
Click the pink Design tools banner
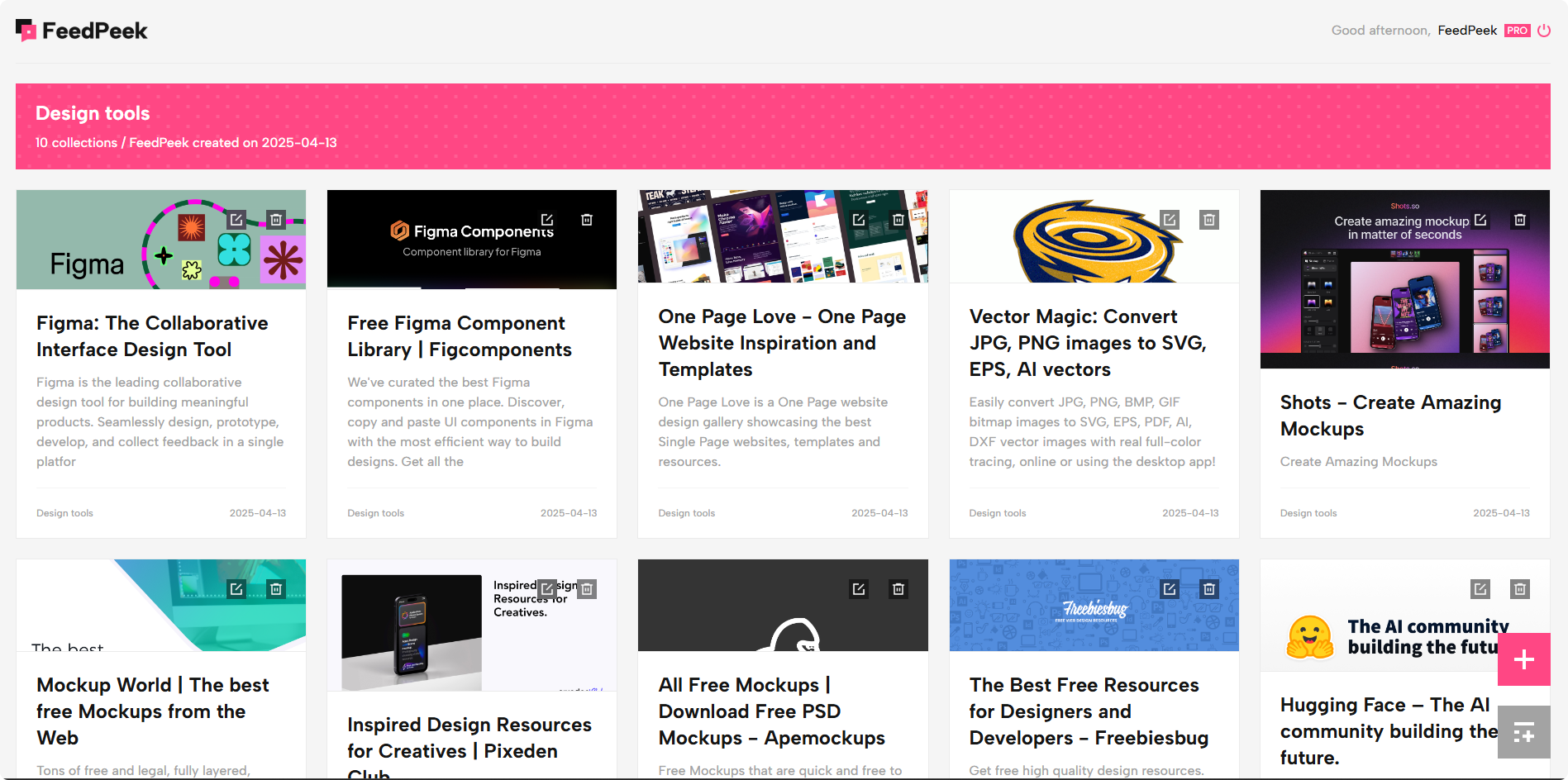[784, 126]
